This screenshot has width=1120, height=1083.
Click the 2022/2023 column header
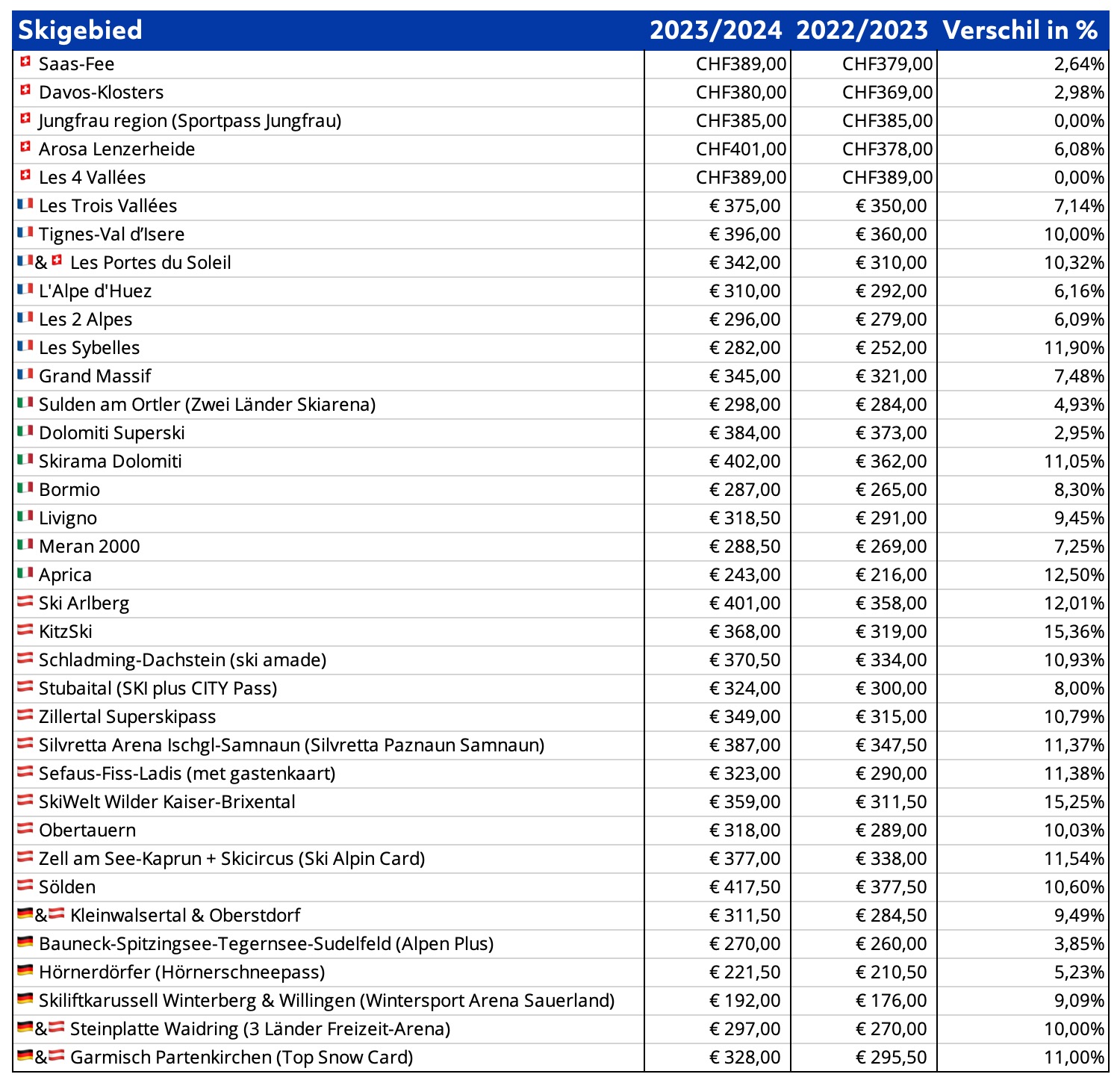pyautogui.click(x=862, y=30)
